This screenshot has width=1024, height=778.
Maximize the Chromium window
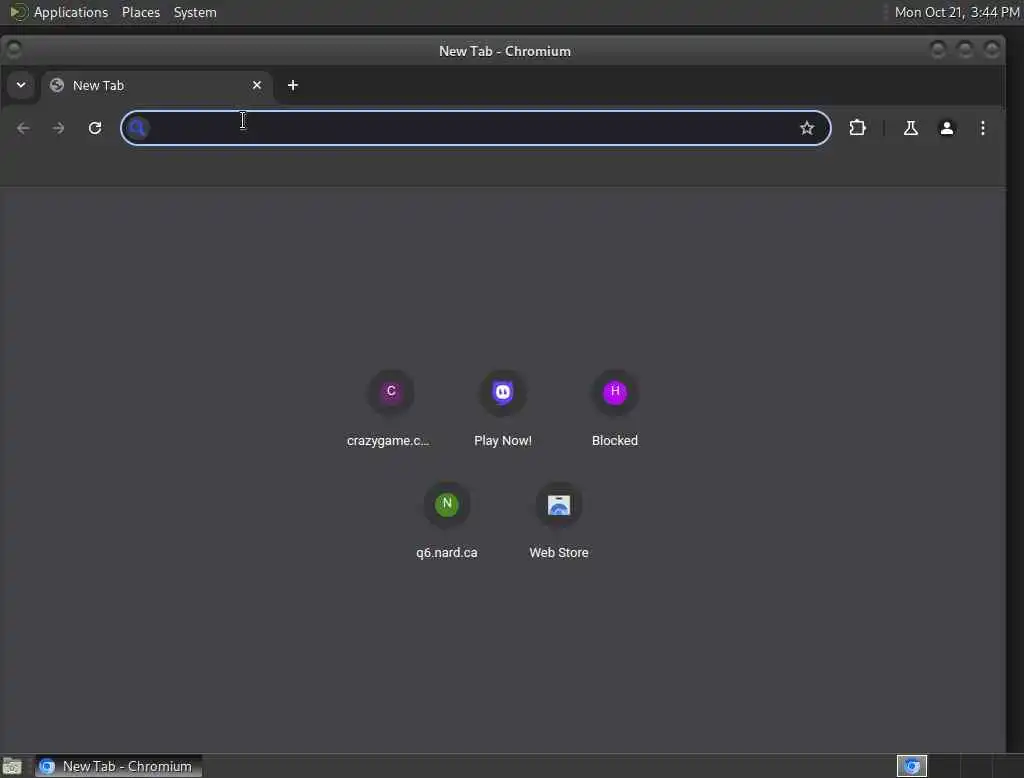point(965,50)
